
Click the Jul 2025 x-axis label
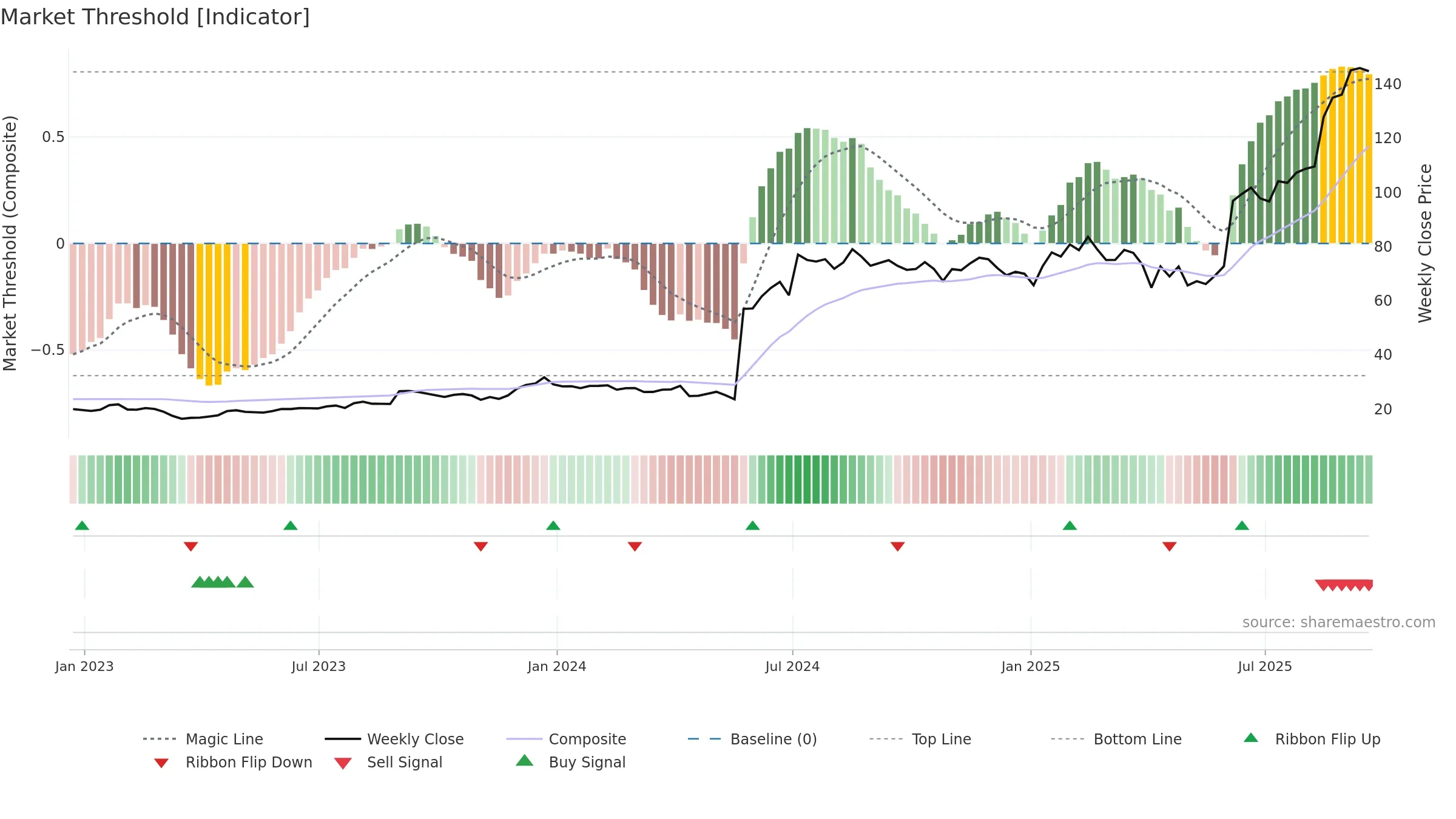pos(1265,666)
